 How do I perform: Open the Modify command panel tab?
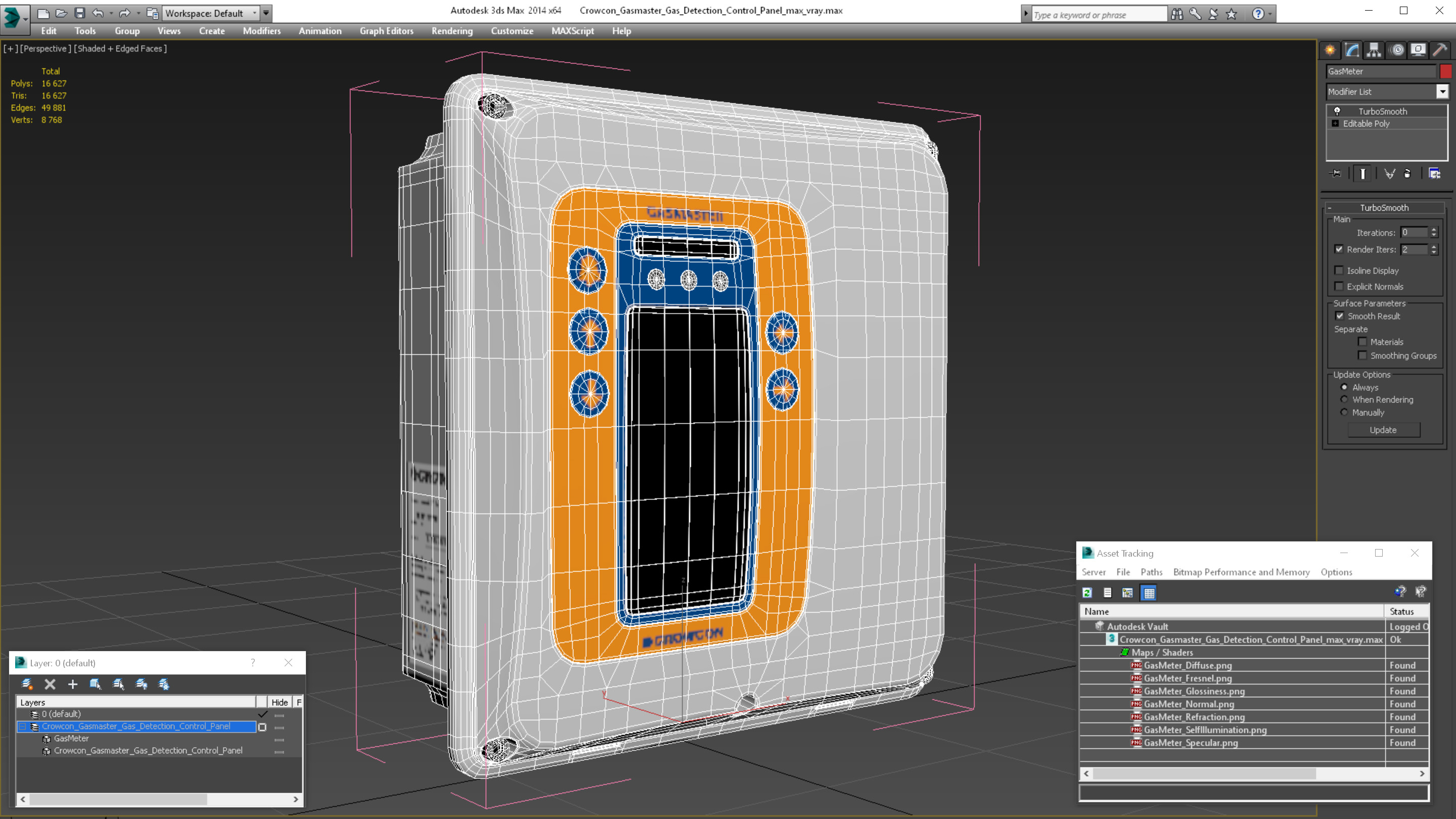click(x=1351, y=51)
